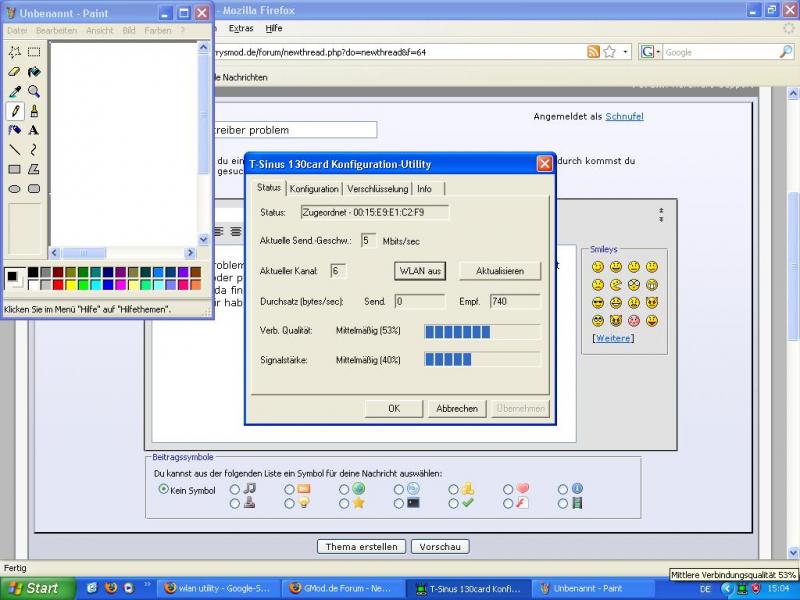Screen dimensions: 800x600
Task: Open the address bar history dropdown arrow
Action: (626, 52)
